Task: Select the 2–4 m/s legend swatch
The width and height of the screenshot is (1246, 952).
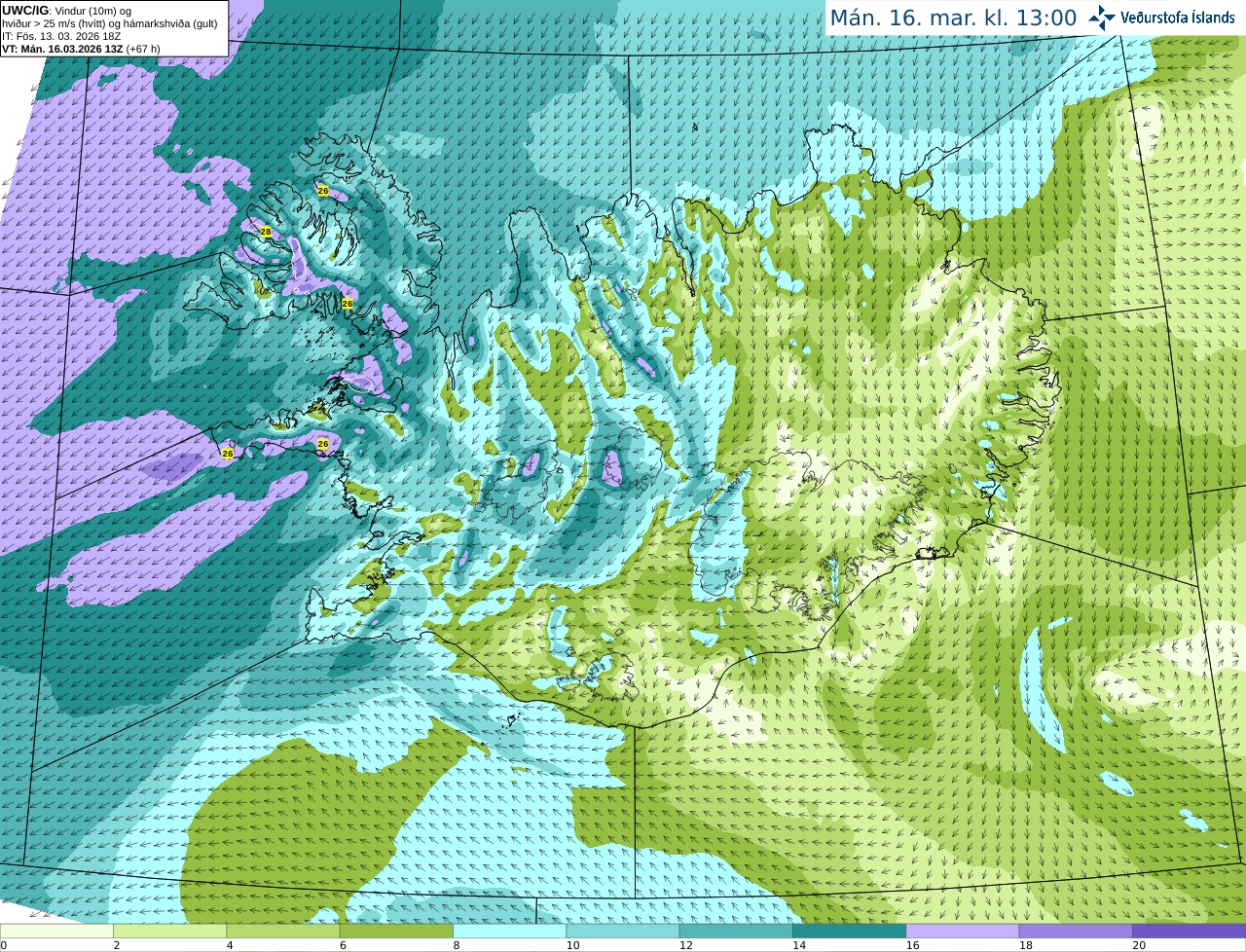Action: tap(169, 932)
